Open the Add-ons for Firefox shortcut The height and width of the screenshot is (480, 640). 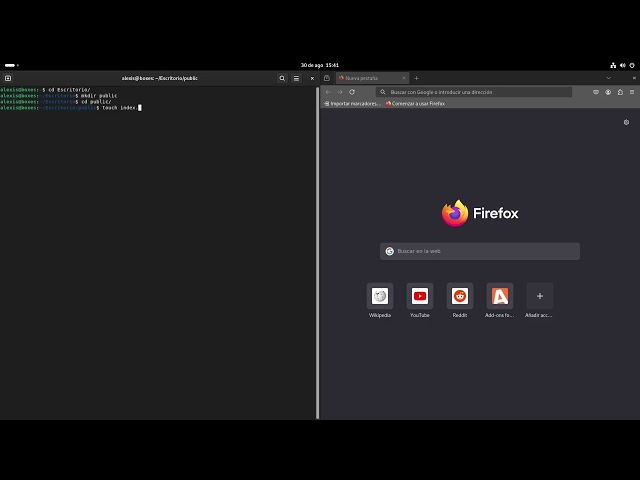tap(500, 301)
